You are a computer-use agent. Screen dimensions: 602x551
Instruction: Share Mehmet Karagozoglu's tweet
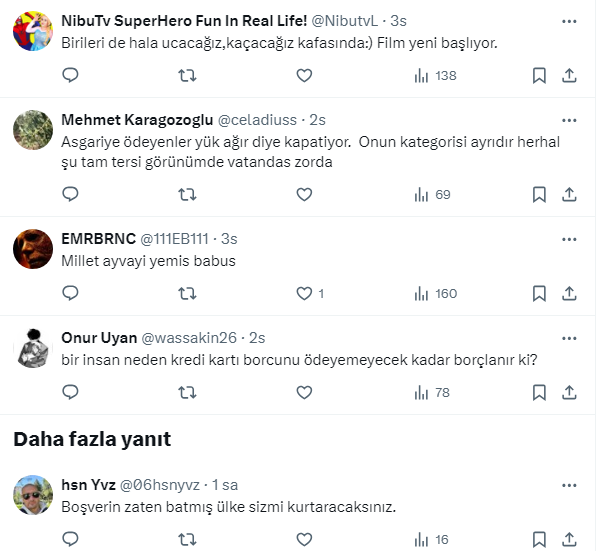pyautogui.click(x=569, y=194)
